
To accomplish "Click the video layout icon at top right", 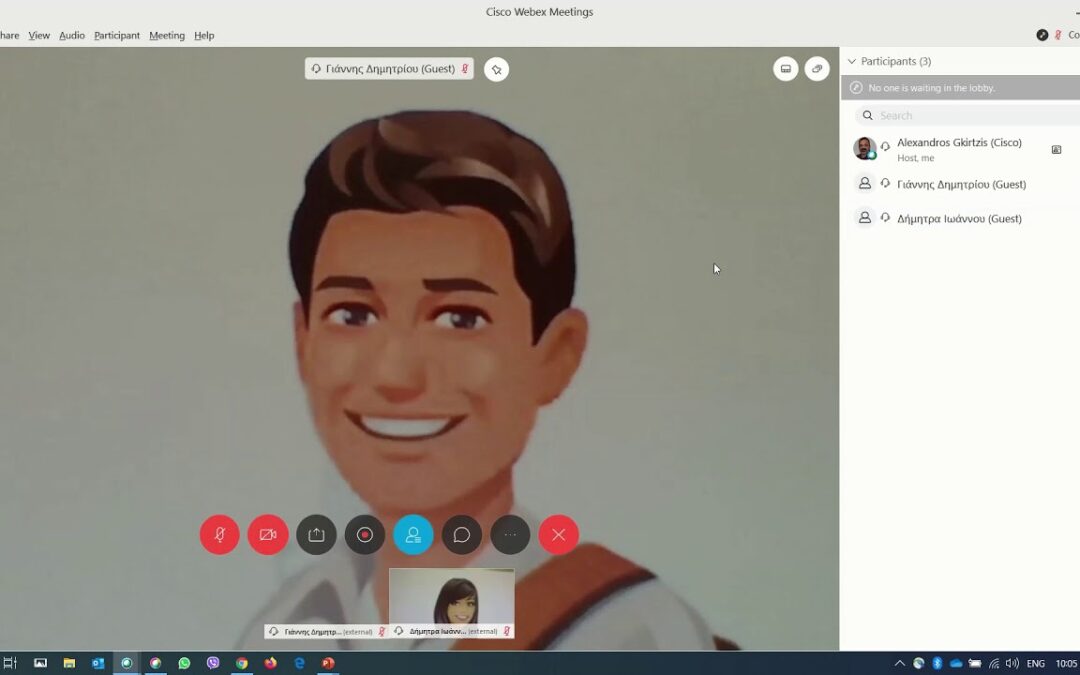I will coord(786,69).
